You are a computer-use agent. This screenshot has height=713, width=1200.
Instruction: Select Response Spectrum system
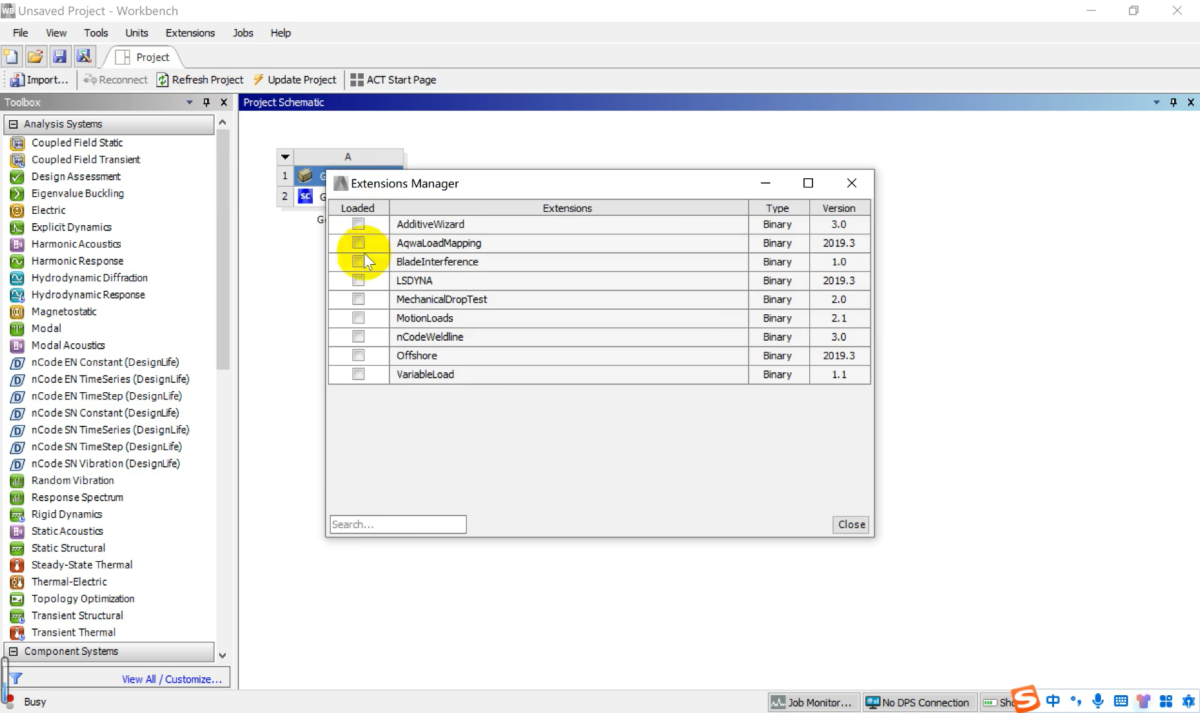[x=77, y=497]
